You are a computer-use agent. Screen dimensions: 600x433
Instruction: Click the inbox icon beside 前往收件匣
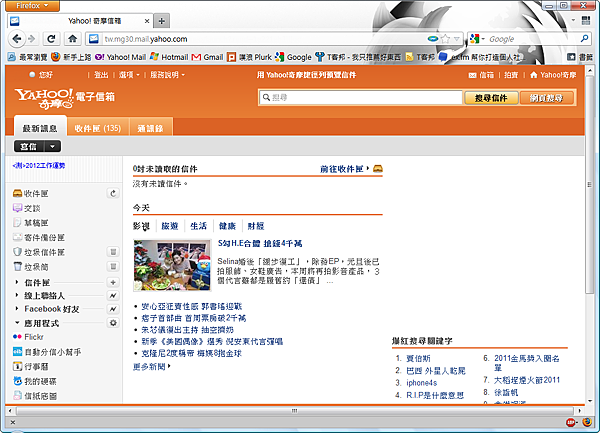[378, 169]
